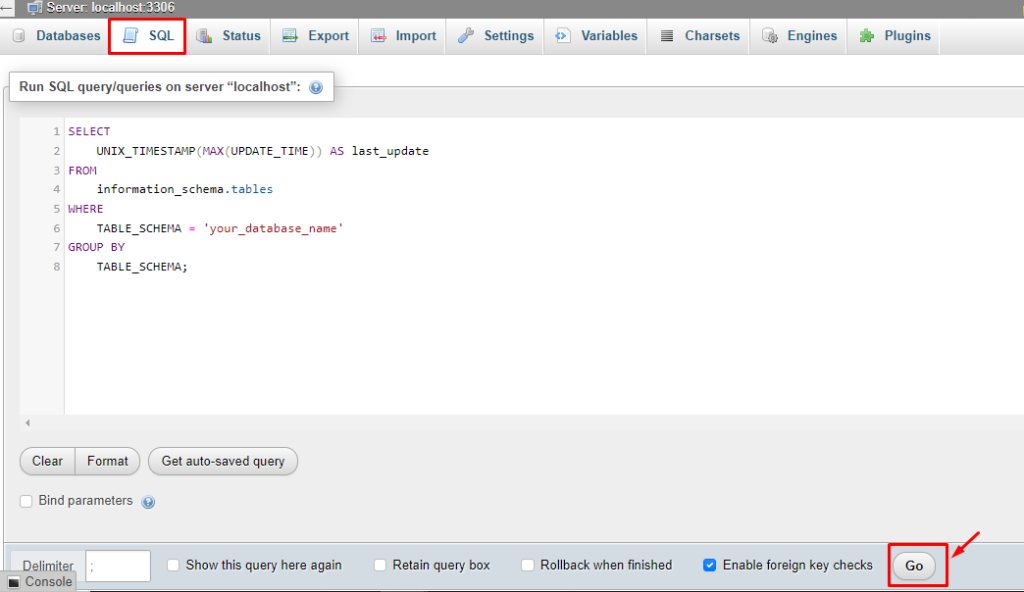Click Get auto-saved query

coord(222,461)
